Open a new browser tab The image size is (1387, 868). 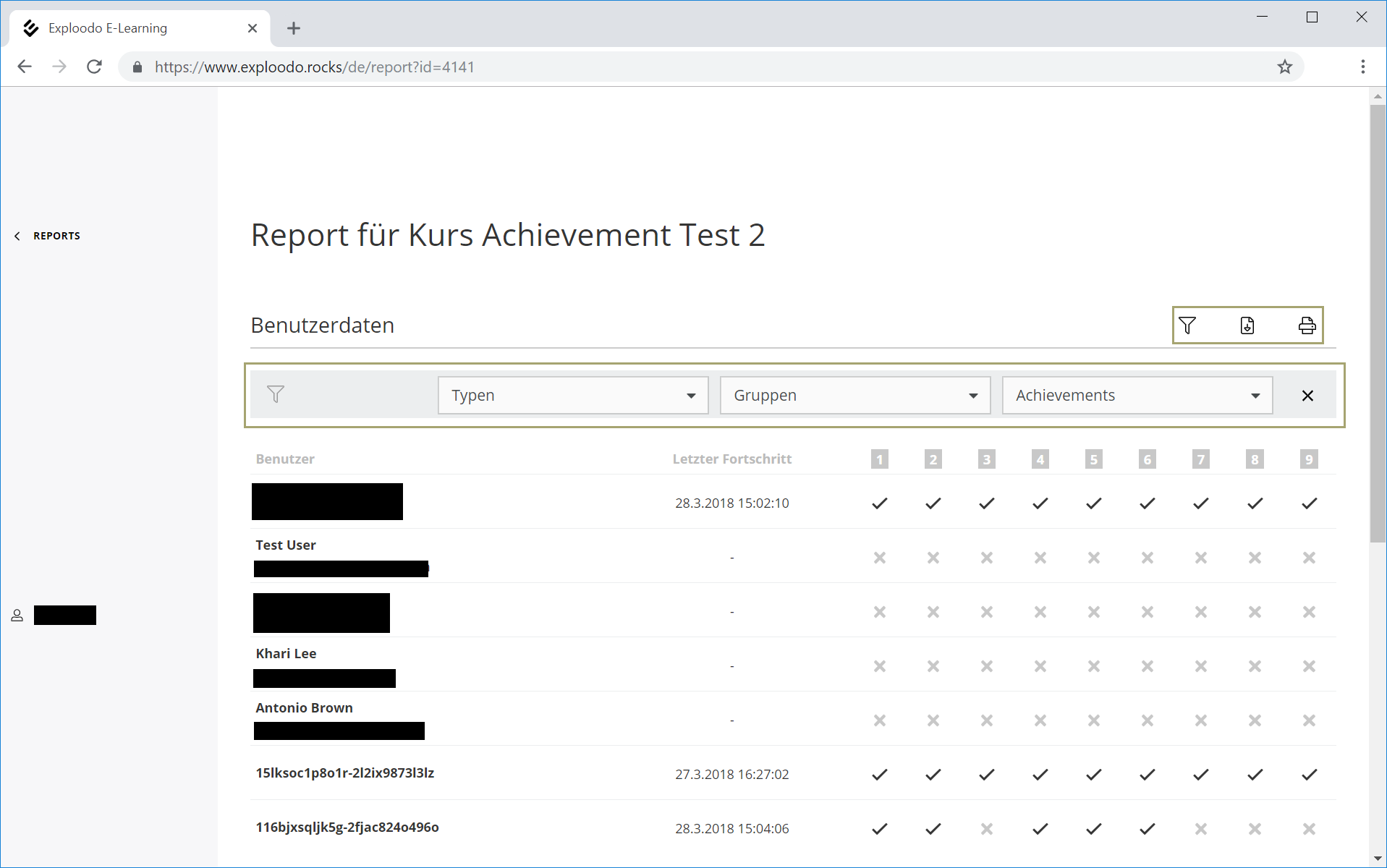(x=293, y=28)
